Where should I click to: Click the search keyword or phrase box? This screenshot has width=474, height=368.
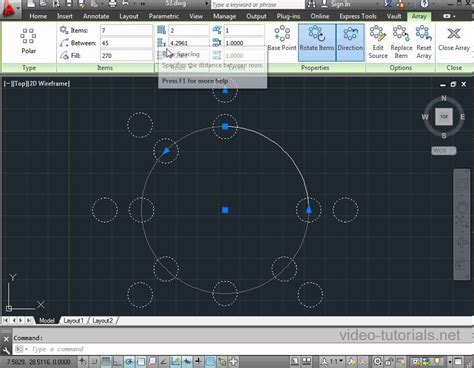tap(258, 4)
